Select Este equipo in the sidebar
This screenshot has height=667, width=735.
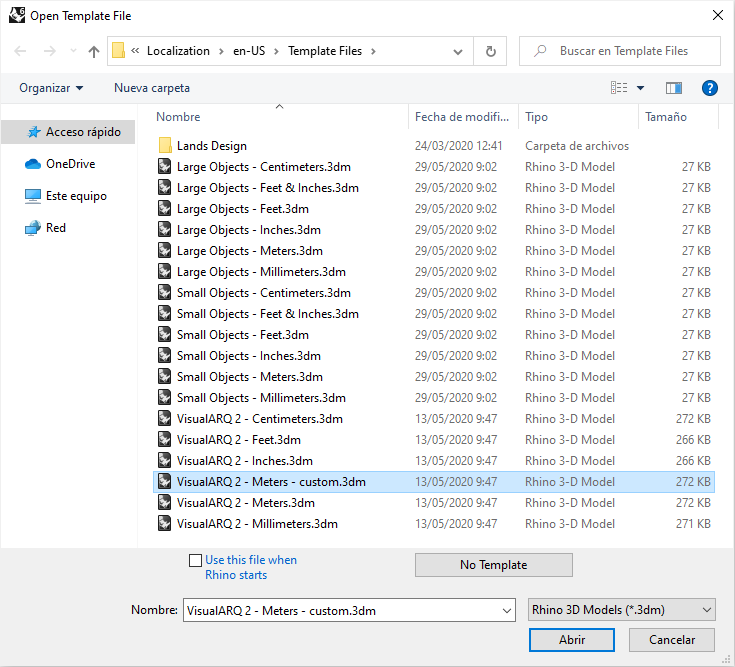(66, 196)
